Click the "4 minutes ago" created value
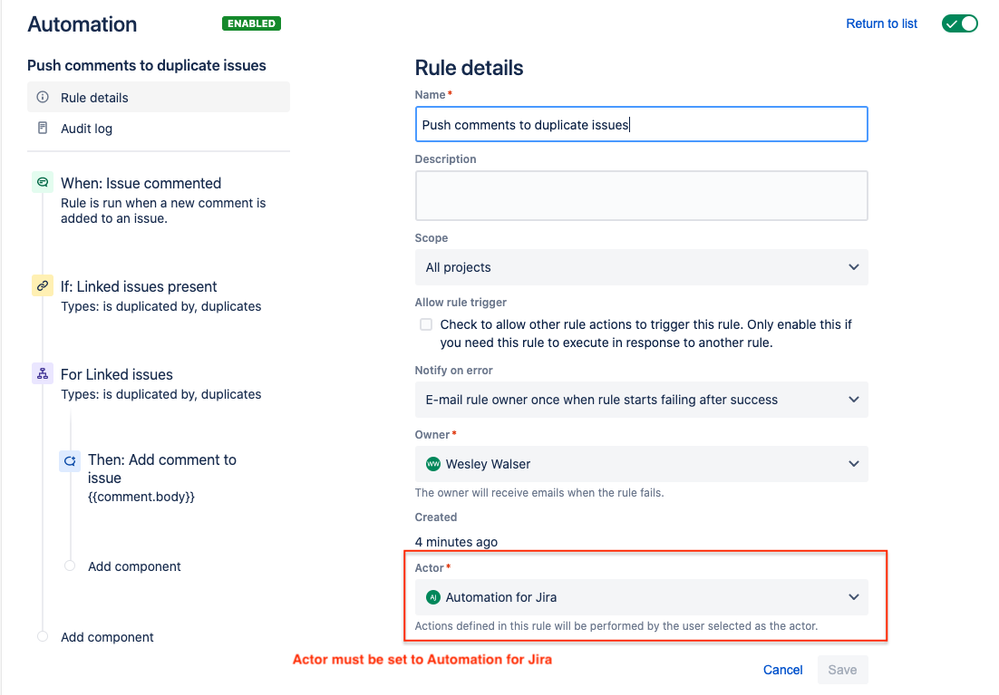999x695 pixels. (456, 542)
